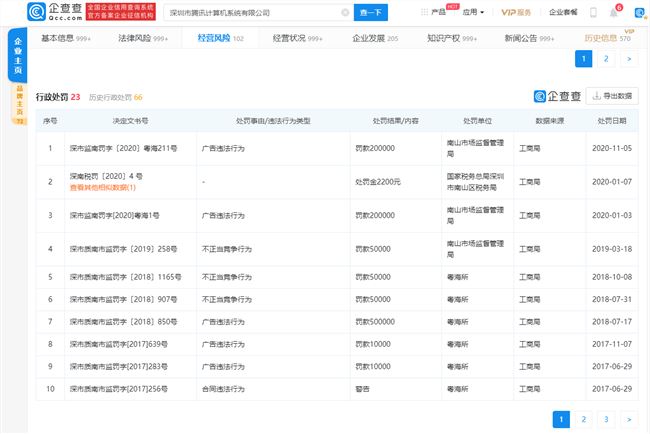
Task: Click the 查一下 search button
Action: click(x=371, y=12)
